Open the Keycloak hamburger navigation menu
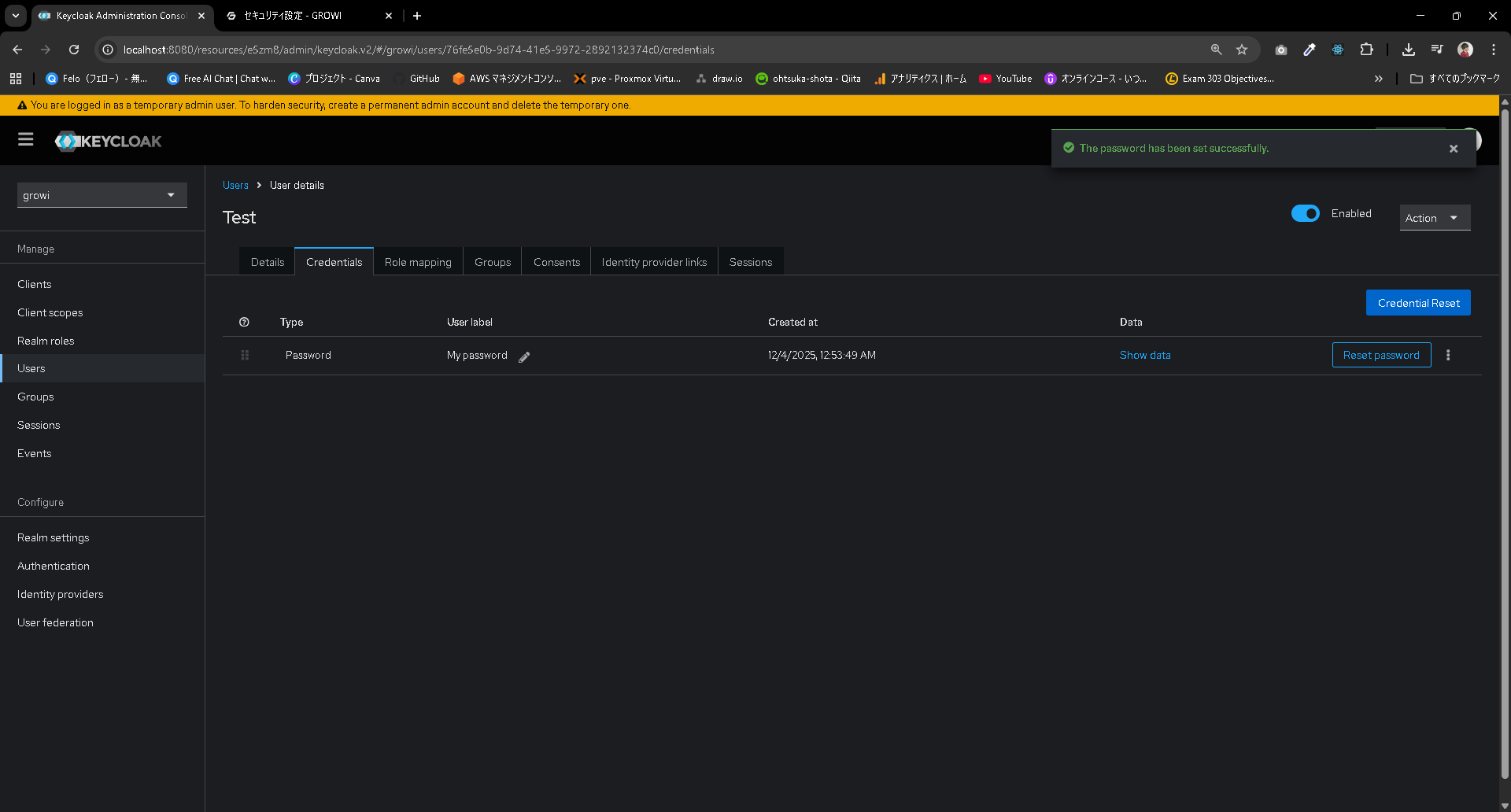Image resolution: width=1511 pixels, height=812 pixels. [x=26, y=140]
